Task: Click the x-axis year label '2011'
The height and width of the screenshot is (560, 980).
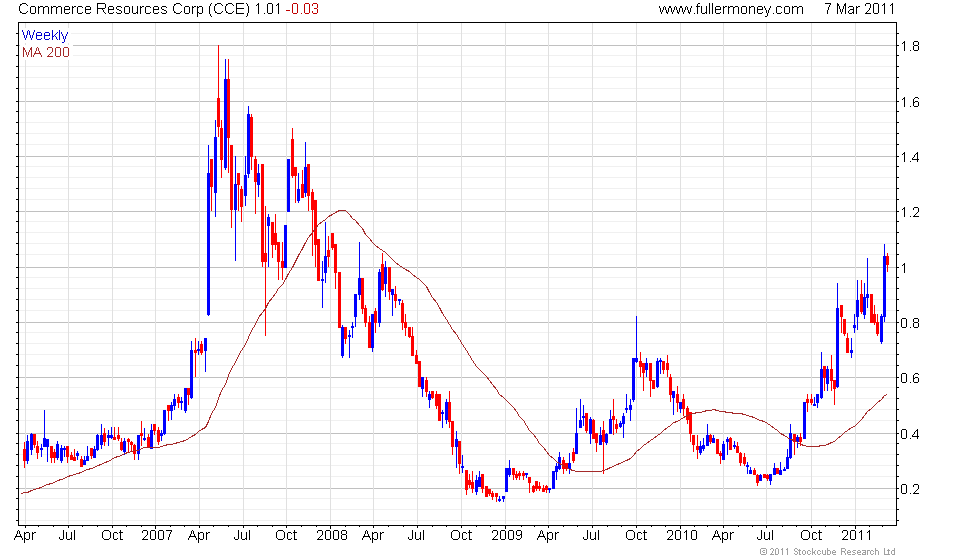Action: pyautogui.click(x=856, y=536)
